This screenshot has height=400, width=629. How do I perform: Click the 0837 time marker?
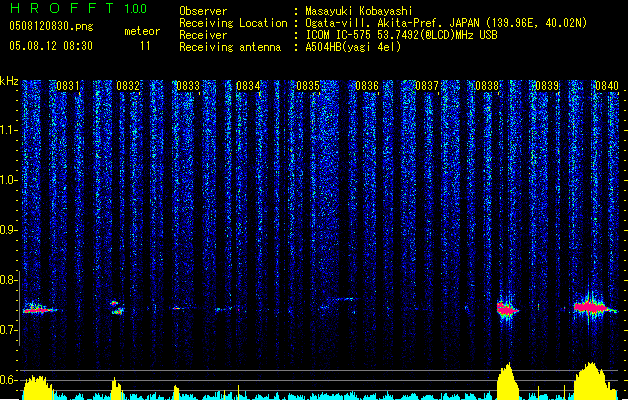[427, 86]
